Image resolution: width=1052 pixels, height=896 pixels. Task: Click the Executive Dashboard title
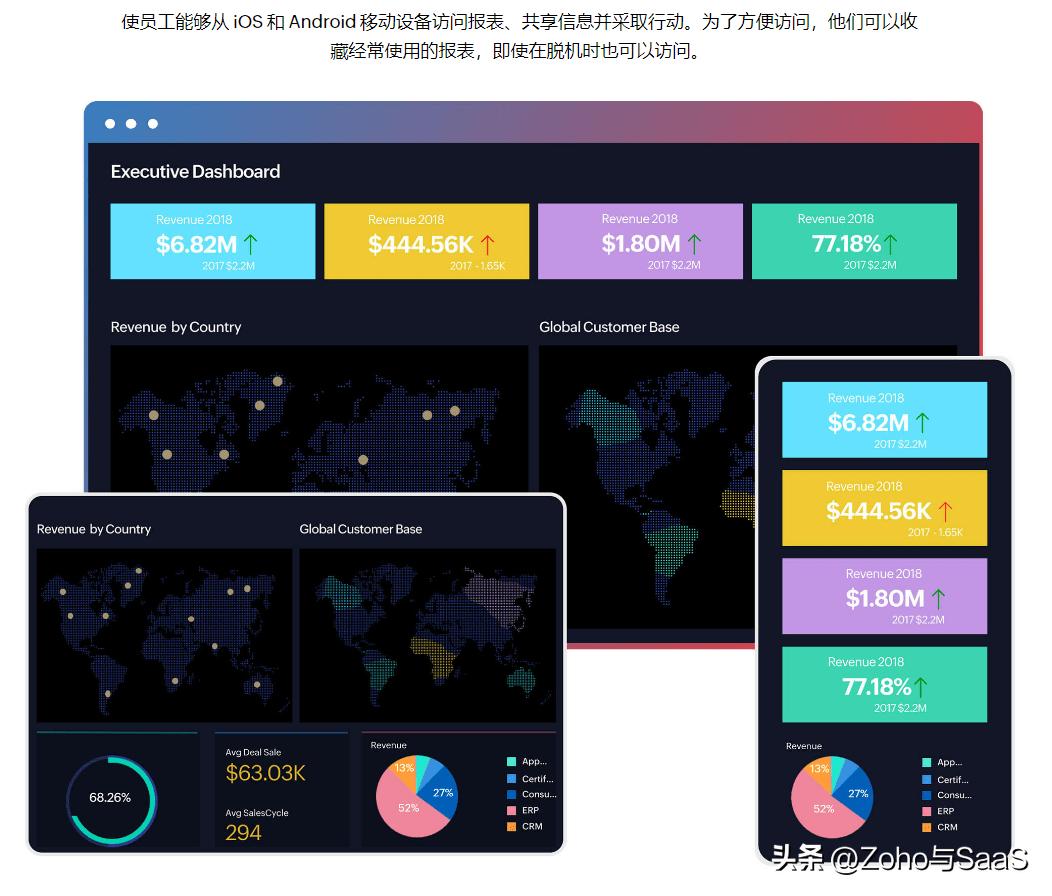(x=195, y=172)
